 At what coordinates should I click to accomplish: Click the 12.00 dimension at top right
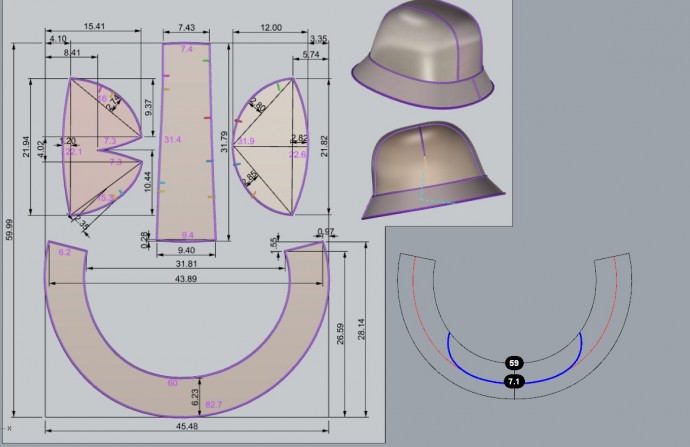pos(270,27)
